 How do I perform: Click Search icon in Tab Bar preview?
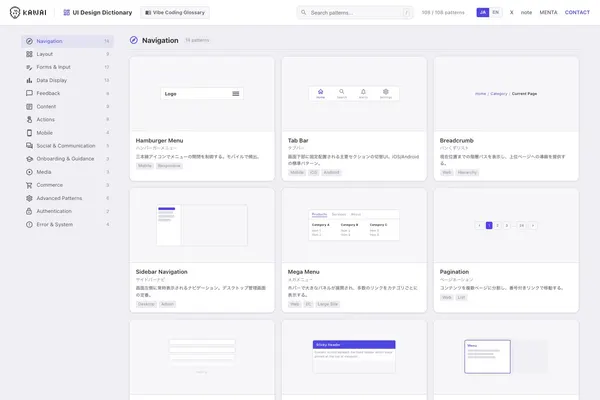point(342,93)
